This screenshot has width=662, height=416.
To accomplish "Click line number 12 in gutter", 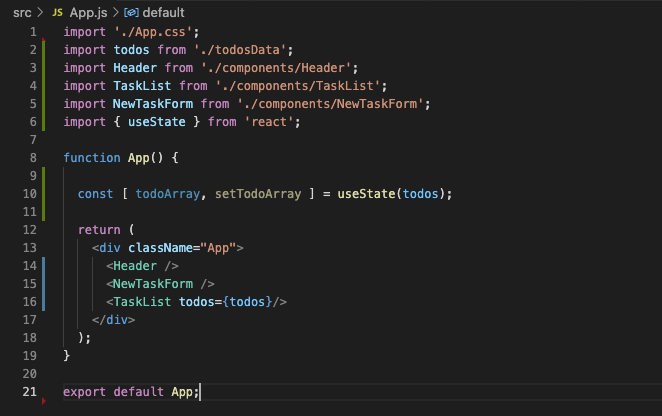I will coord(30,230).
